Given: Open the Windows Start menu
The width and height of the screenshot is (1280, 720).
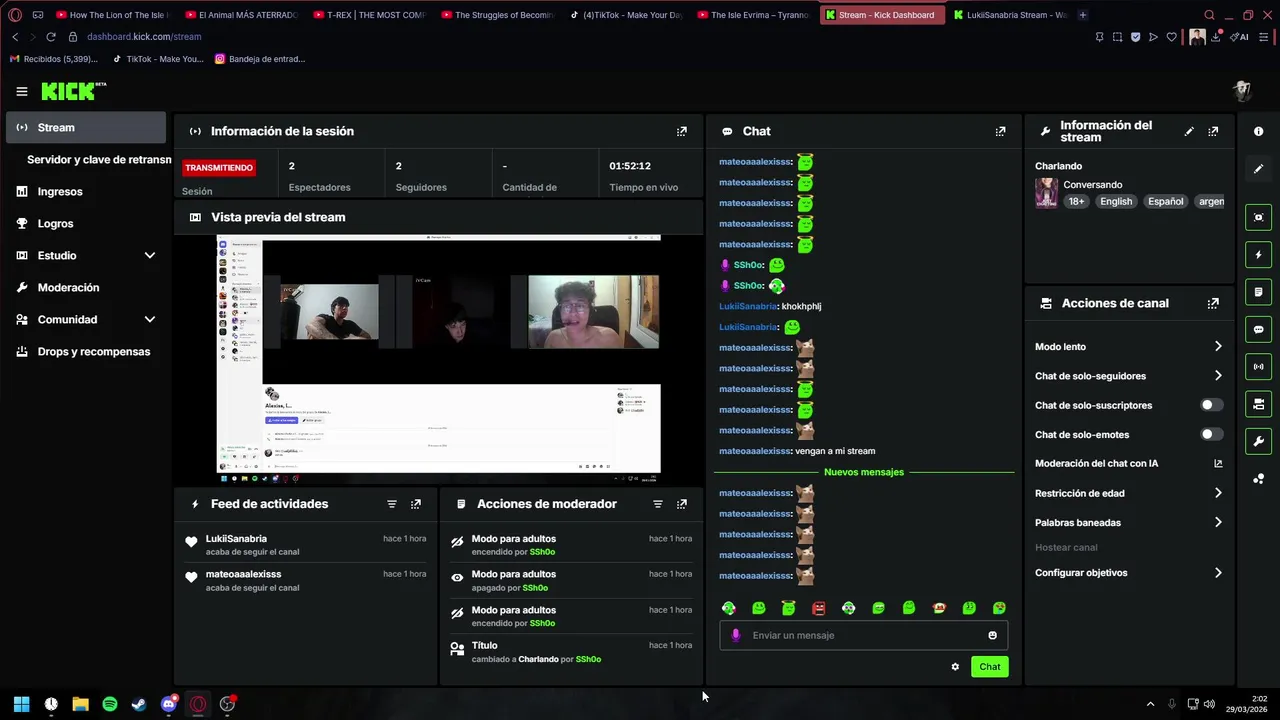Looking at the screenshot, I should click(21, 704).
